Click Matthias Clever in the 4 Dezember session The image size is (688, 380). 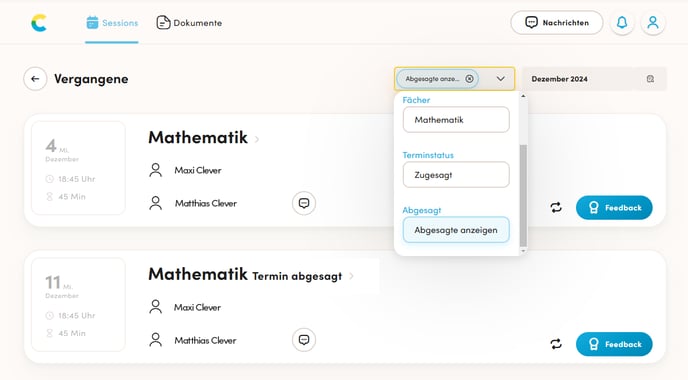pyautogui.click(x=206, y=203)
